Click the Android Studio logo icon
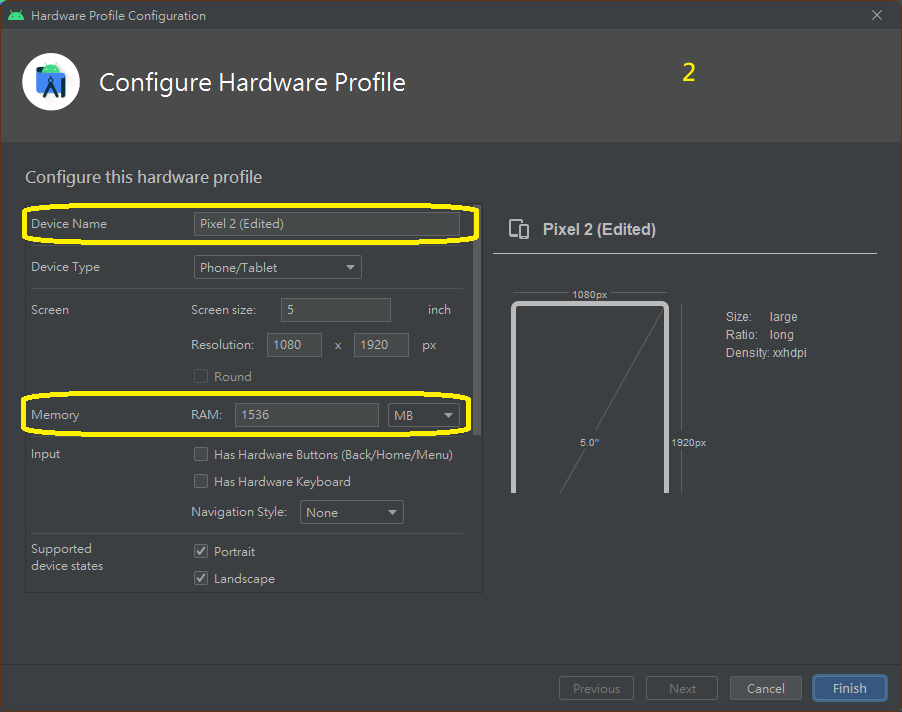902x712 pixels. pos(51,82)
